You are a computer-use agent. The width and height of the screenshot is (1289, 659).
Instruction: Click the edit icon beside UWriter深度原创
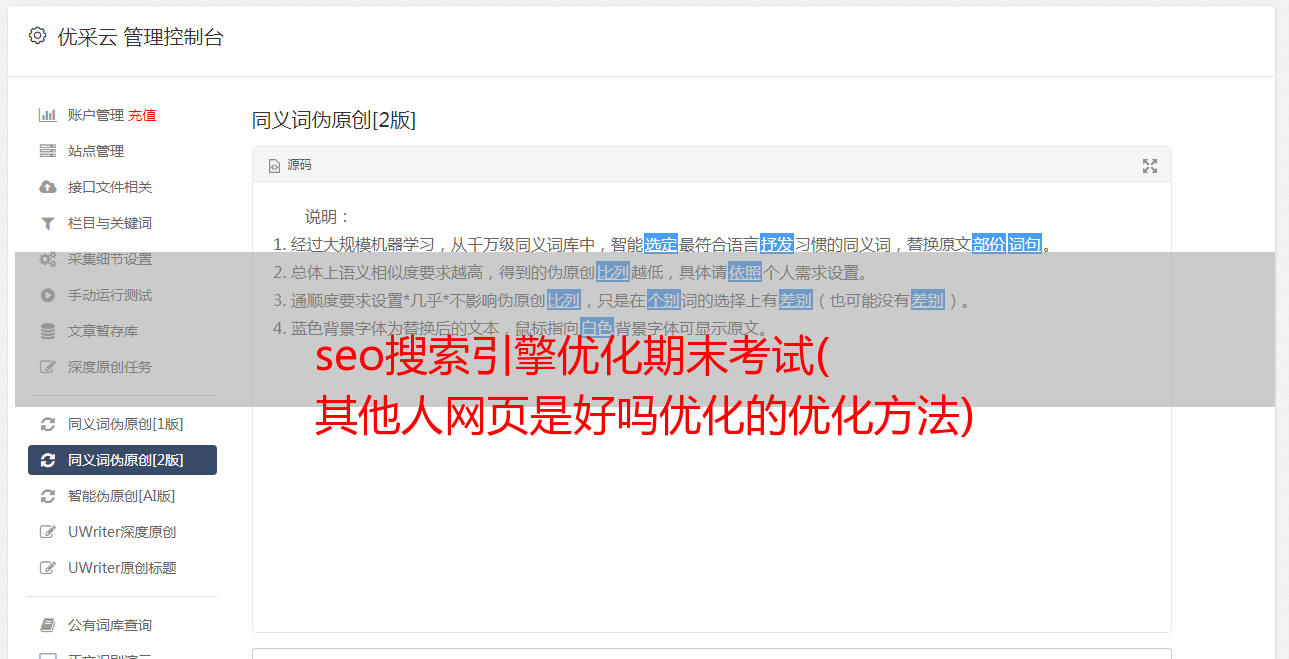click(47, 532)
